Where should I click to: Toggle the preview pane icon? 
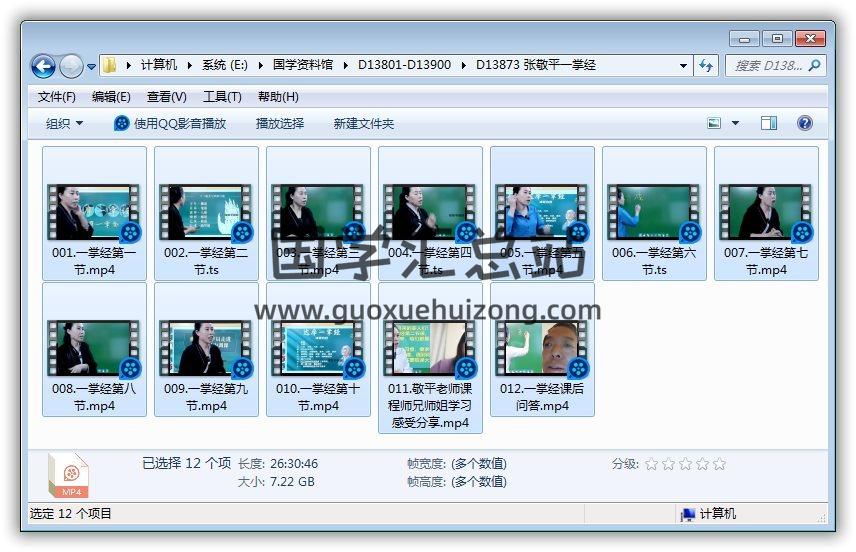pyautogui.click(x=769, y=123)
